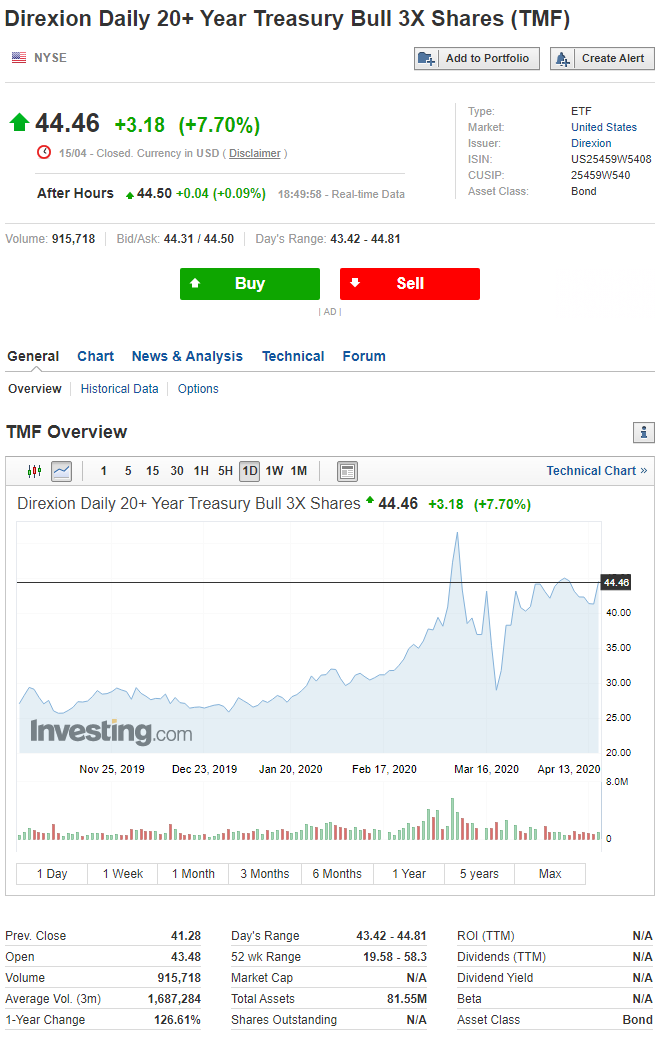Click the red clock icon near 15/04
Screen dimensions: 662x1038
click(44, 152)
